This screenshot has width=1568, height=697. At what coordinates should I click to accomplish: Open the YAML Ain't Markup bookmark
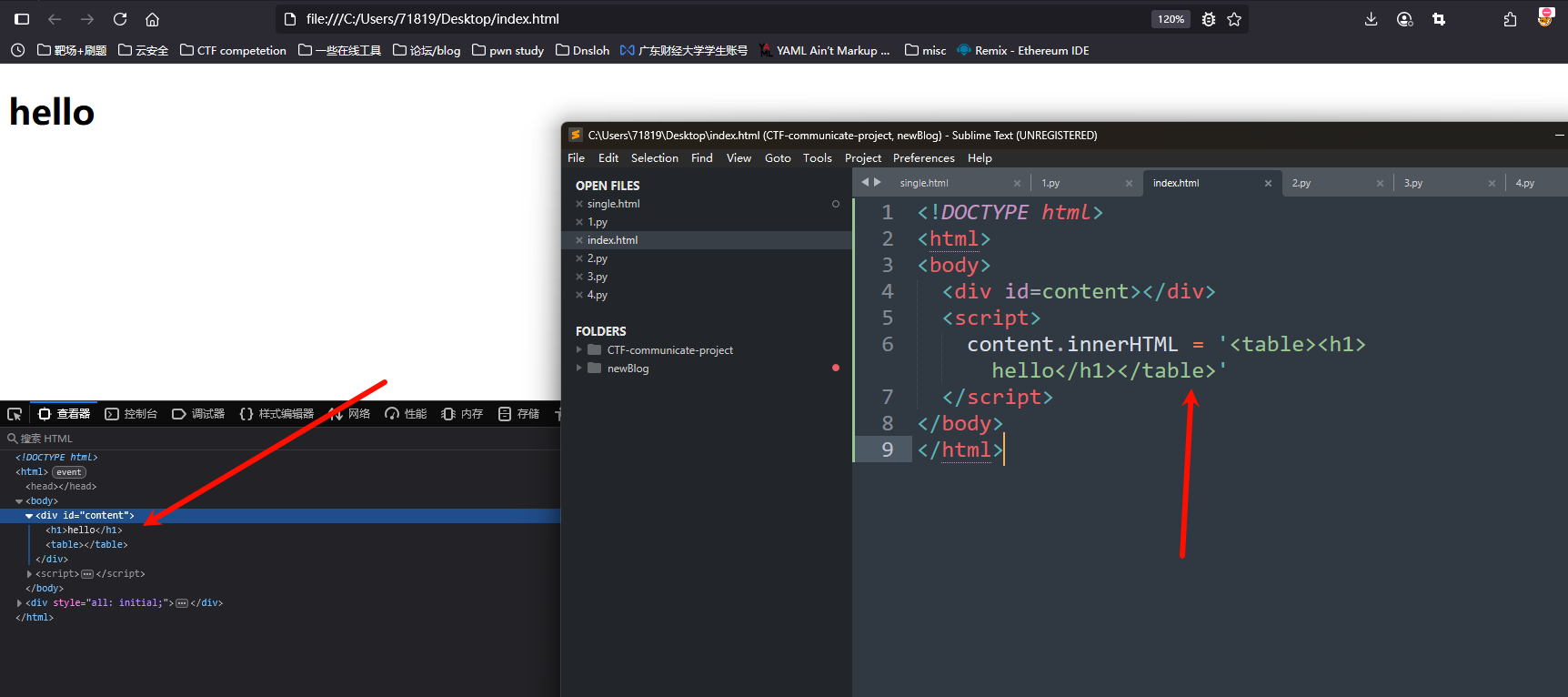point(825,50)
